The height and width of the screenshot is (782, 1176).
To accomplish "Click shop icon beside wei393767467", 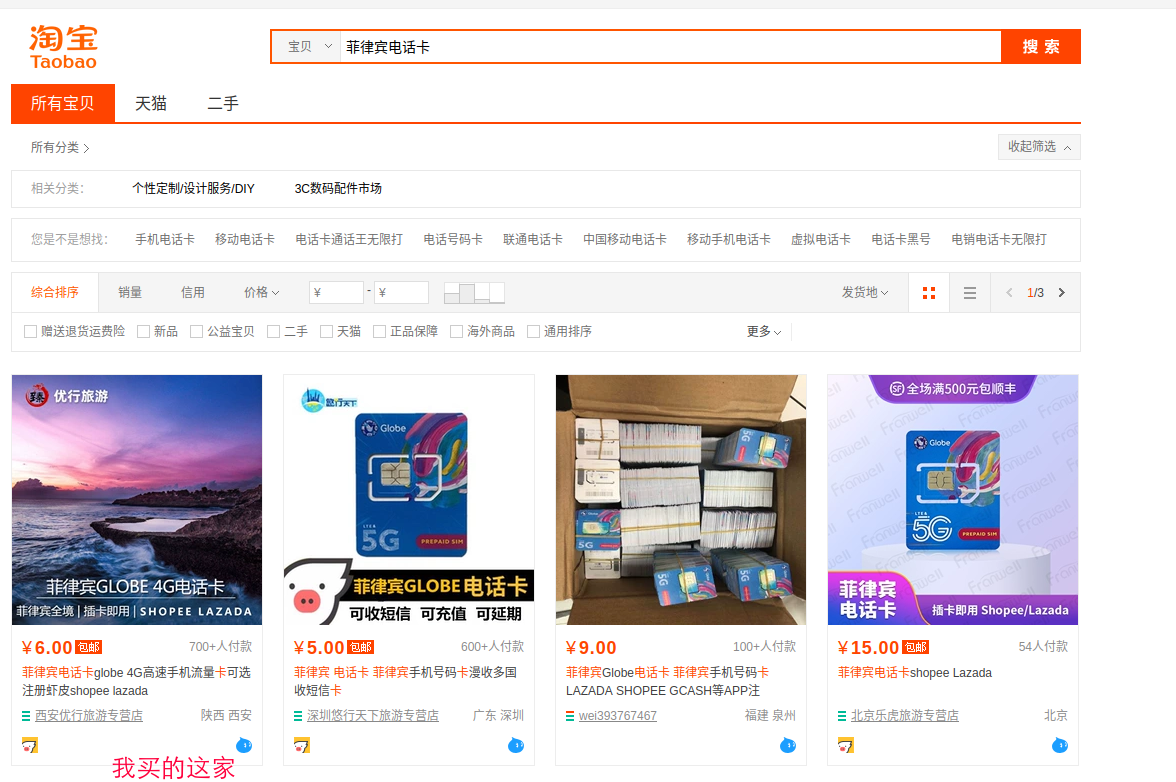I will pos(570,716).
